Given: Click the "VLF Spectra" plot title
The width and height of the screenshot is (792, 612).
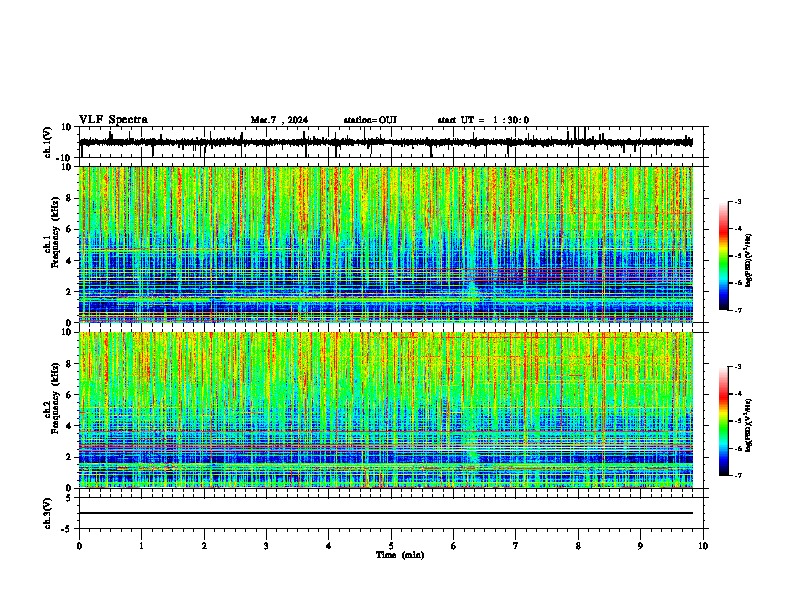Looking at the screenshot, I should [x=113, y=120].
